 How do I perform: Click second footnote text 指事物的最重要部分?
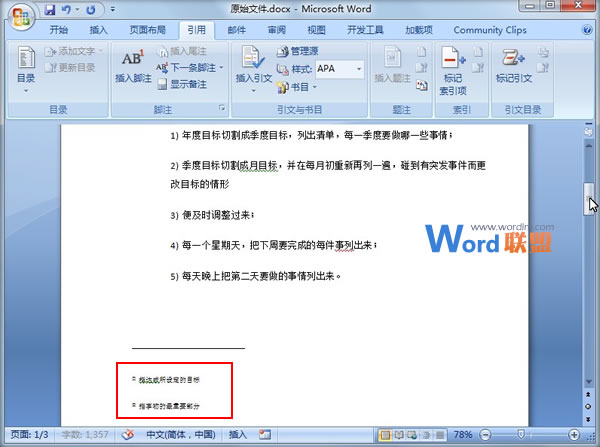tap(169, 406)
